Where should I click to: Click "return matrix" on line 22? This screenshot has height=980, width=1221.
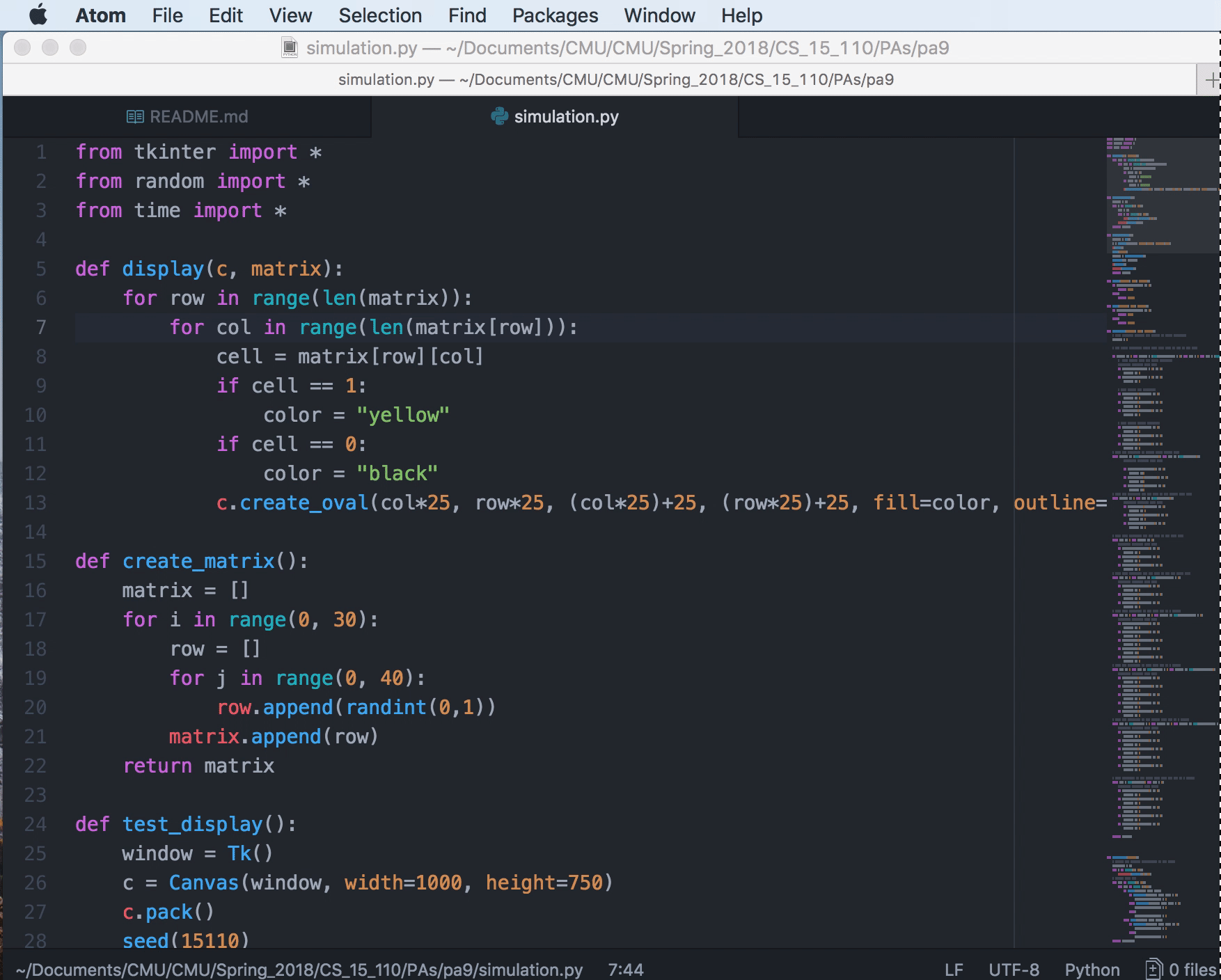[x=198, y=766]
